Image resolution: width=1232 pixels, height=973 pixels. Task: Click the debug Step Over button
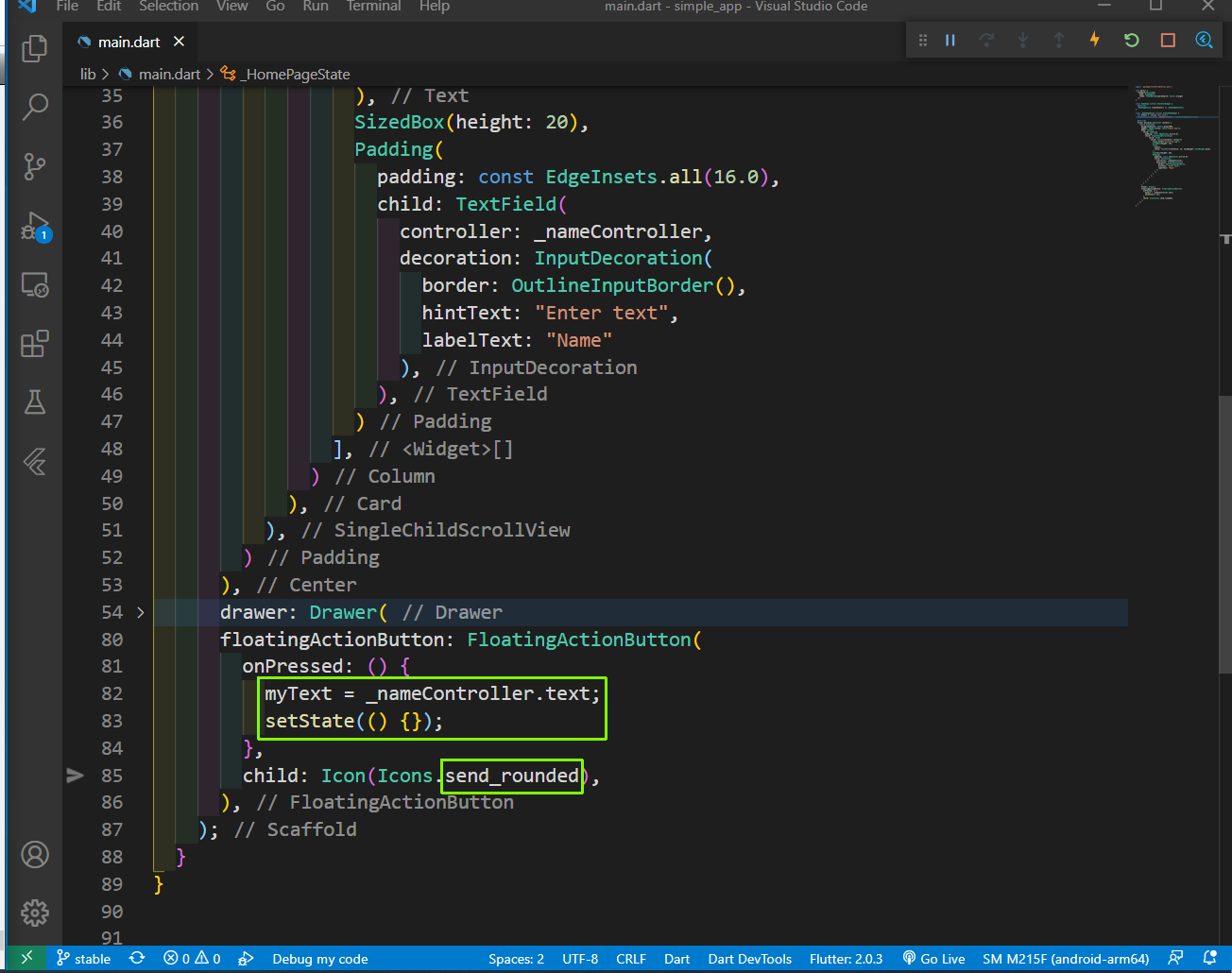coord(987,40)
